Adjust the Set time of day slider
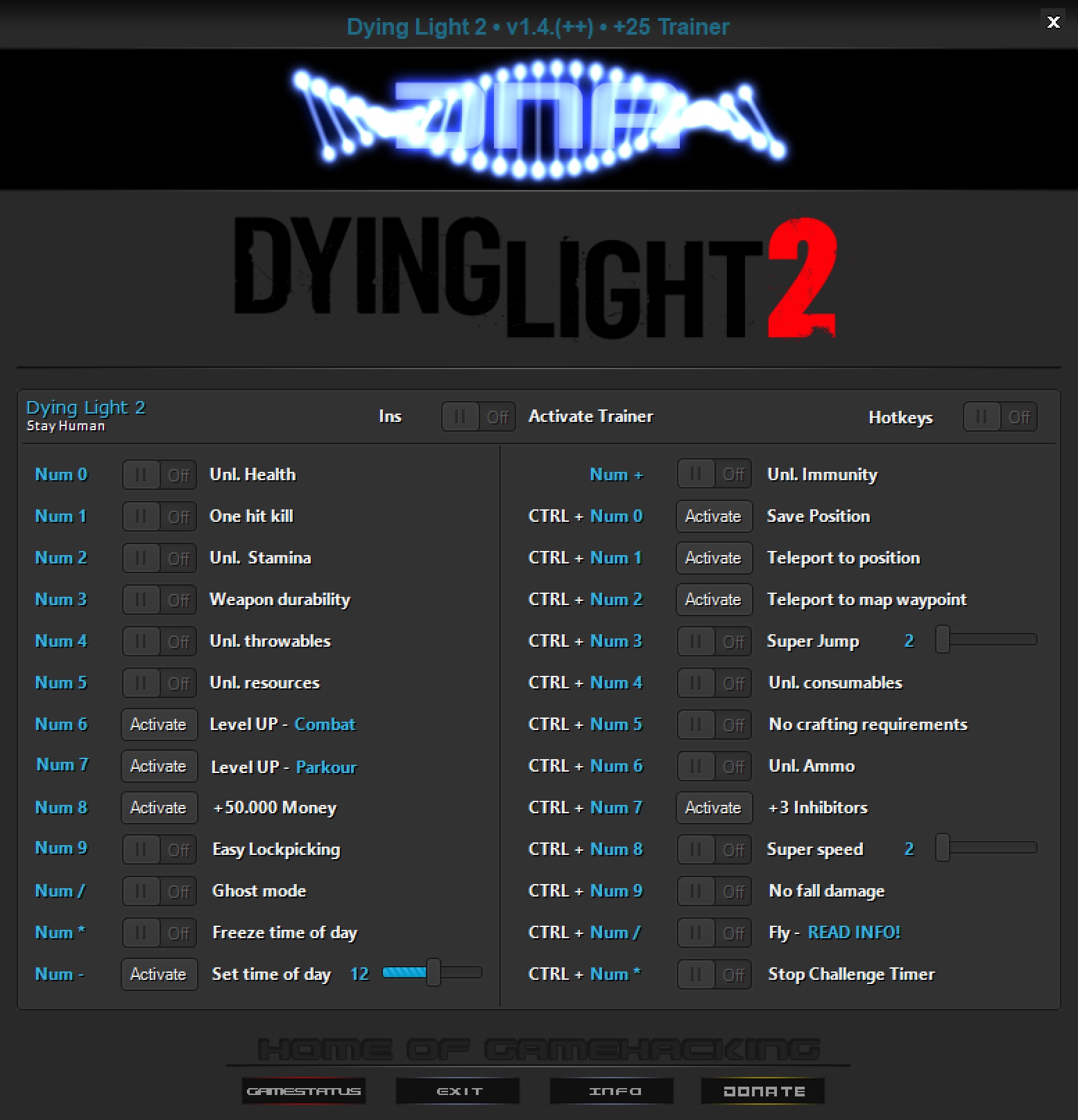This screenshot has height=1120, width=1078. pyautogui.click(x=433, y=973)
